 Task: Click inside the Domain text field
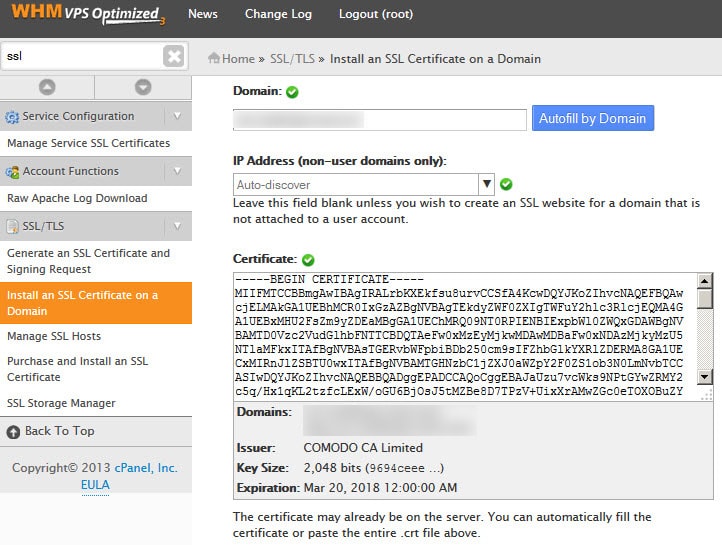[x=380, y=120]
